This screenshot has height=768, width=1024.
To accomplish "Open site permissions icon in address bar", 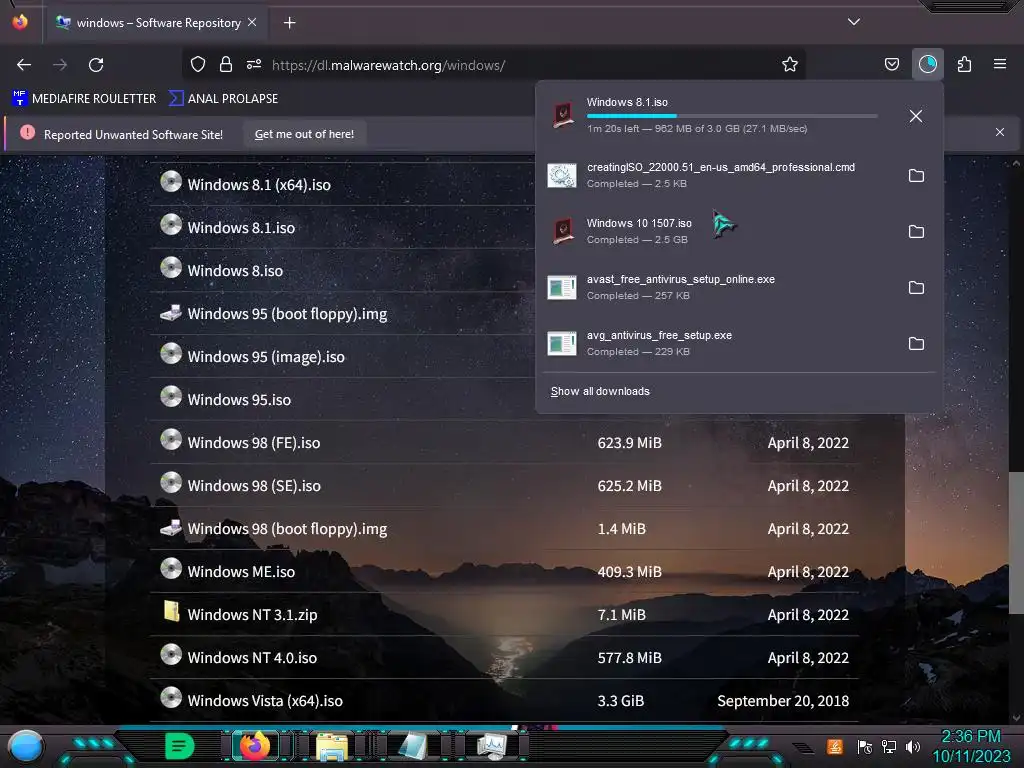I will 254,65.
